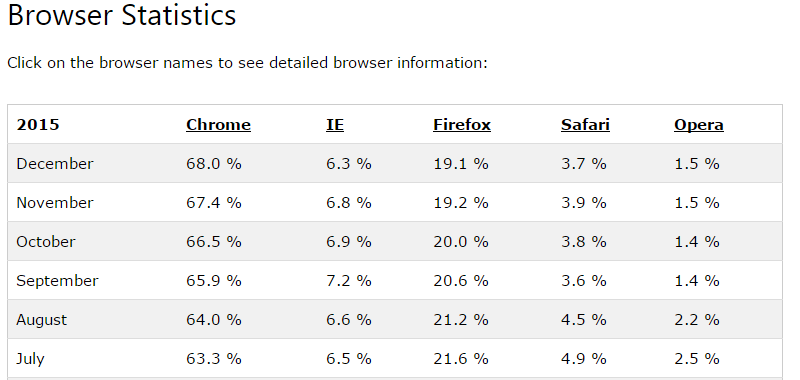800x380 pixels.
Task: Open the Chrome browser information link
Action: click(x=218, y=125)
